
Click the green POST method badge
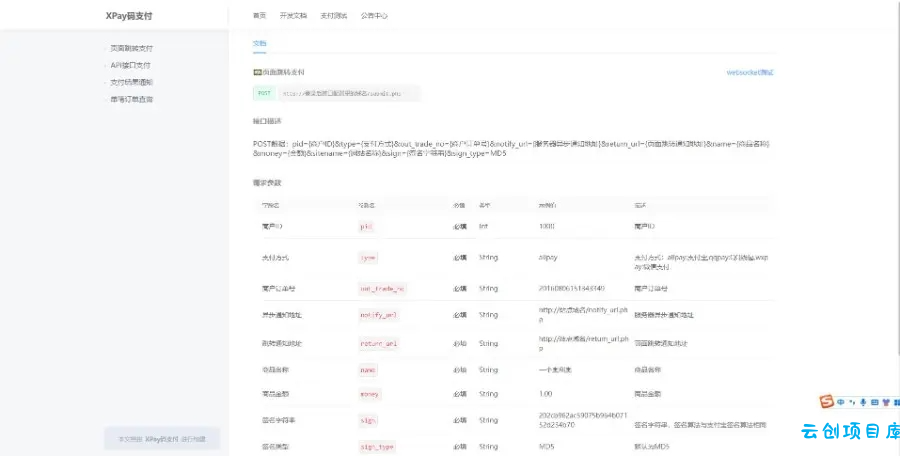pos(264,93)
